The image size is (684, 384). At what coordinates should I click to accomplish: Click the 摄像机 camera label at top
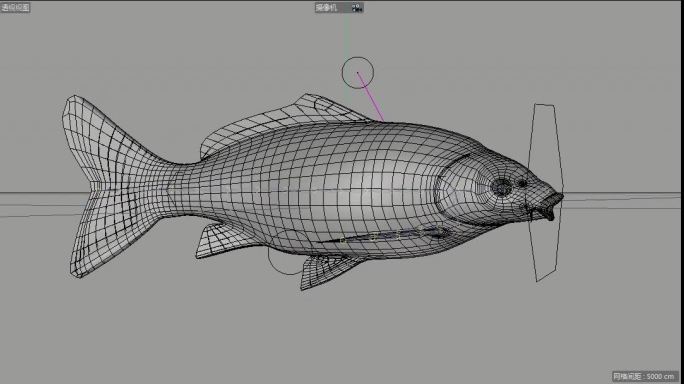(x=326, y=7)
